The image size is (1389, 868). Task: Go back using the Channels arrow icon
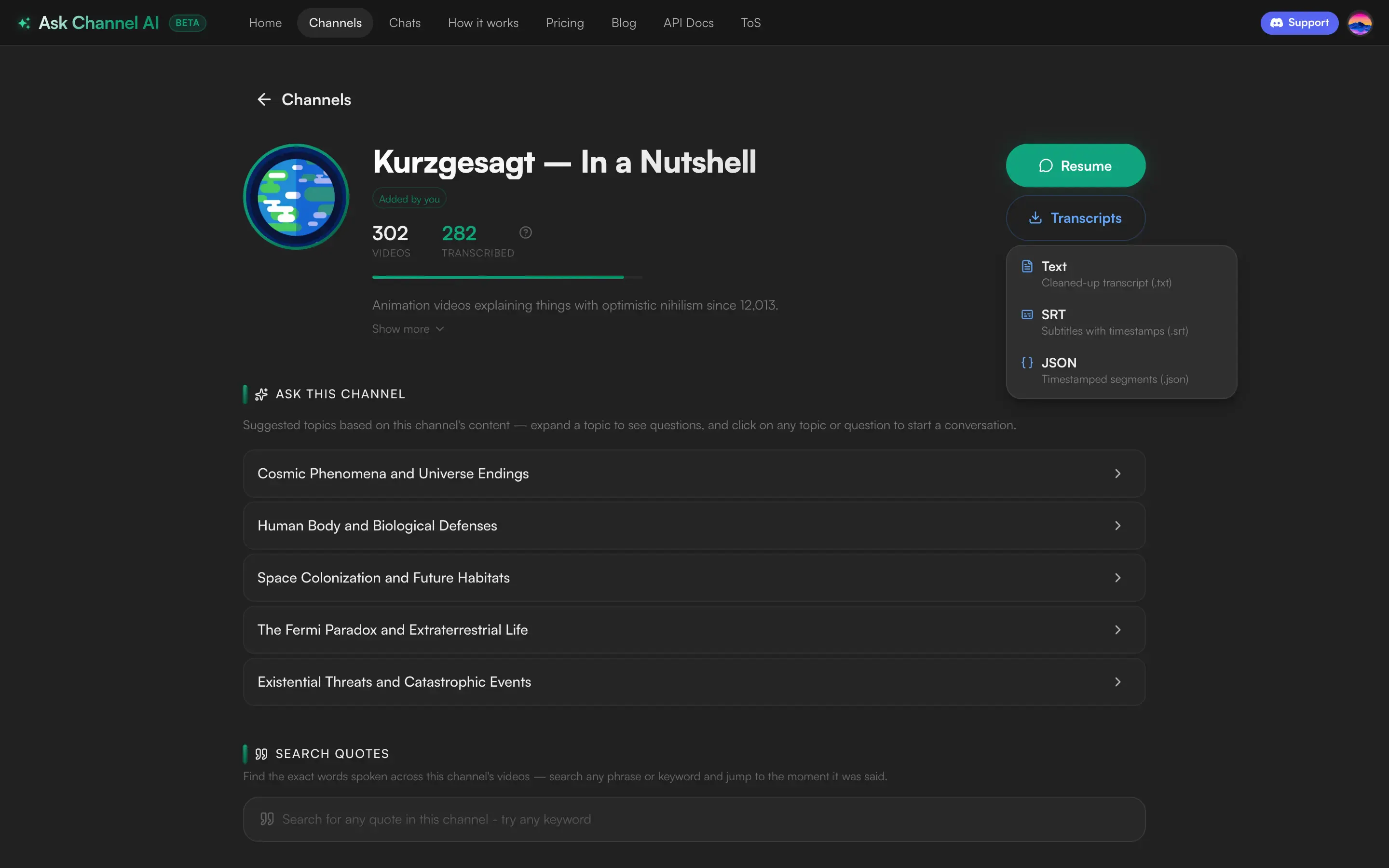click(263, 100)
